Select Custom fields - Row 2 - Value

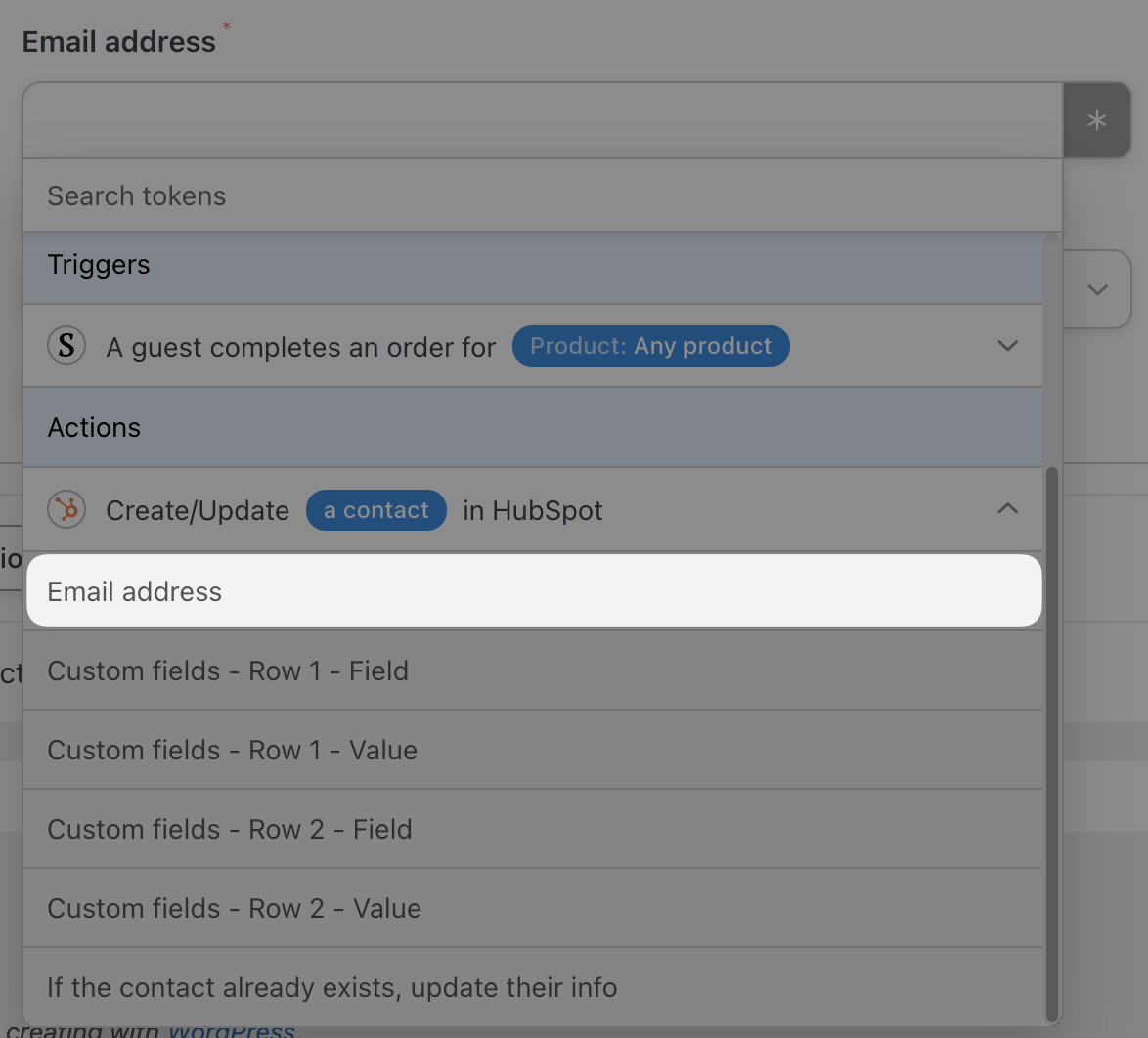point(533,908)
